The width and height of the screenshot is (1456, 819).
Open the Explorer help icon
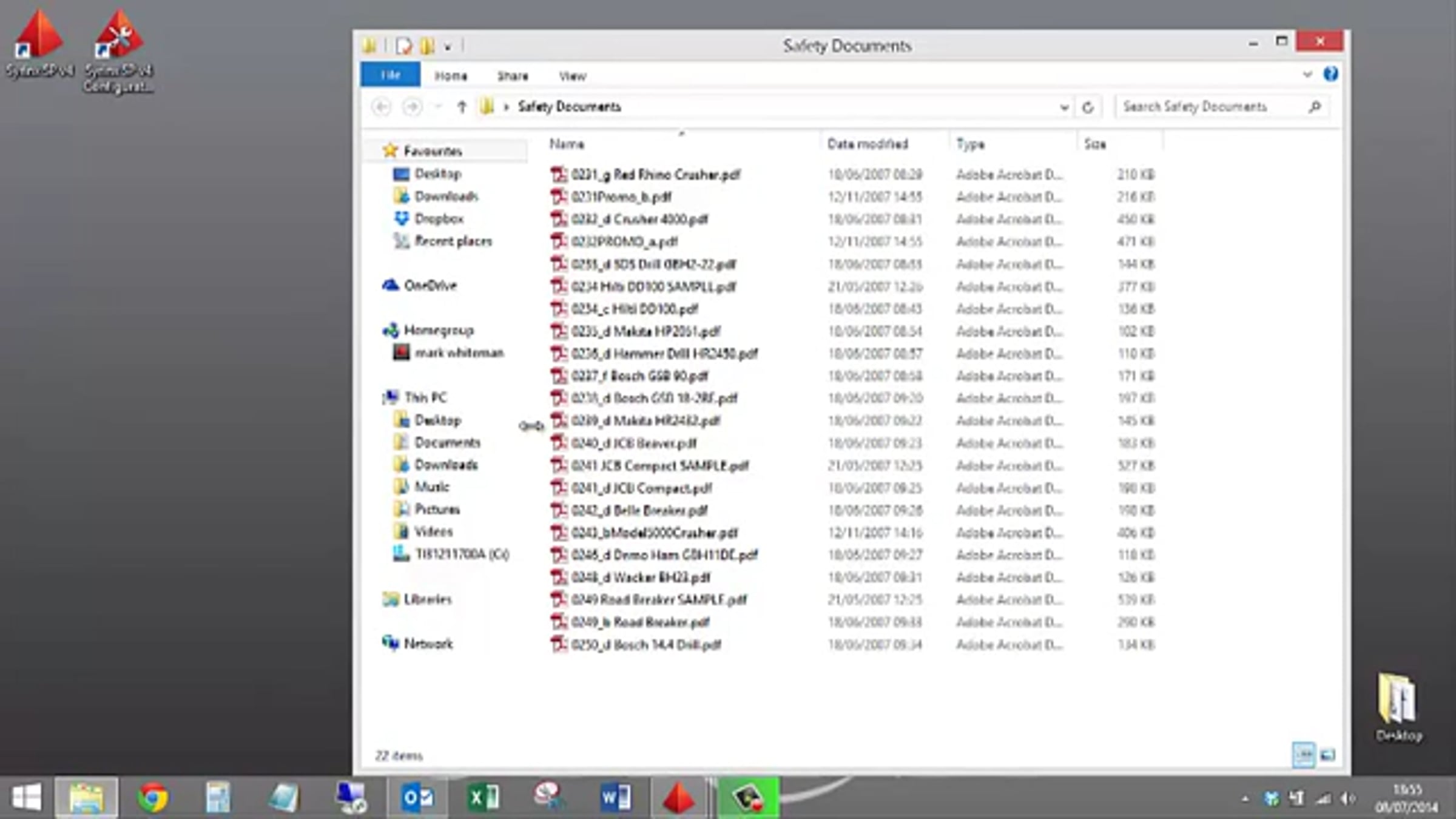coord(1330,74)
